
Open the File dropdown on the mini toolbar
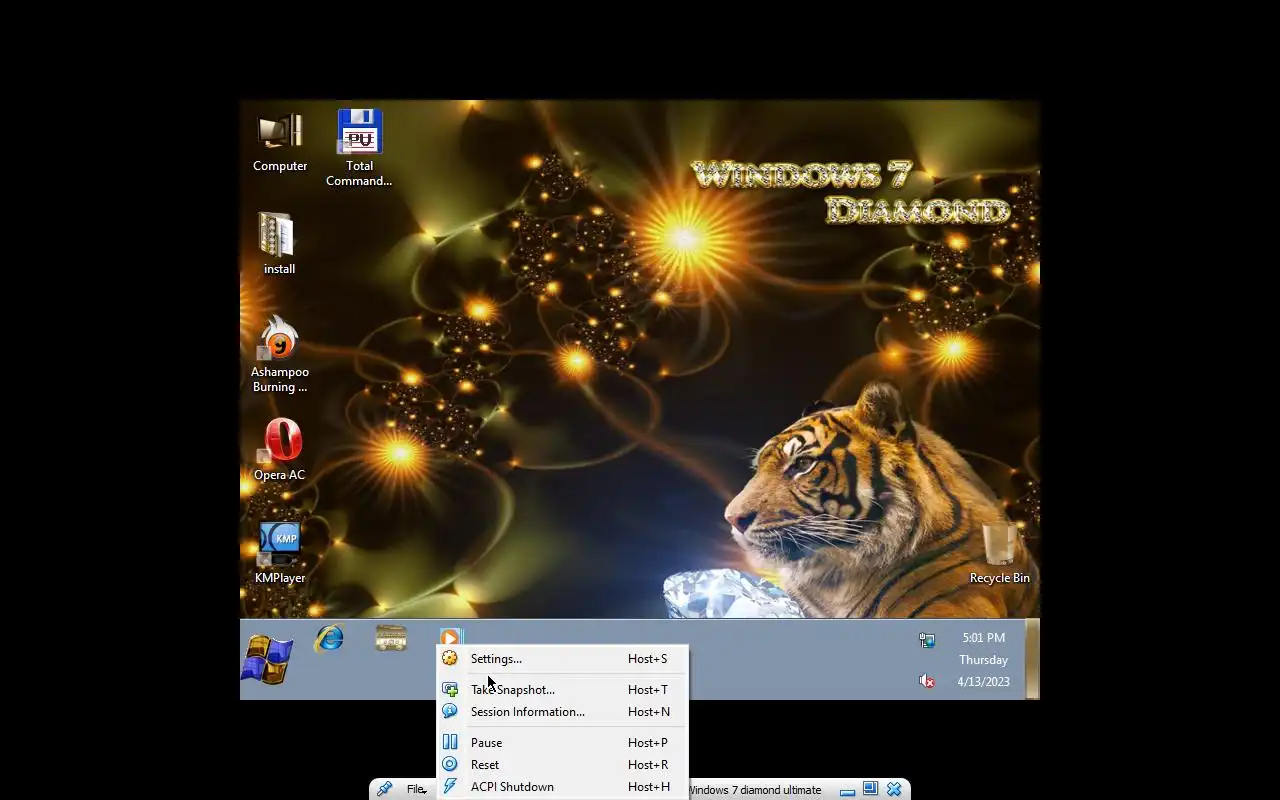tap(416, 790)
